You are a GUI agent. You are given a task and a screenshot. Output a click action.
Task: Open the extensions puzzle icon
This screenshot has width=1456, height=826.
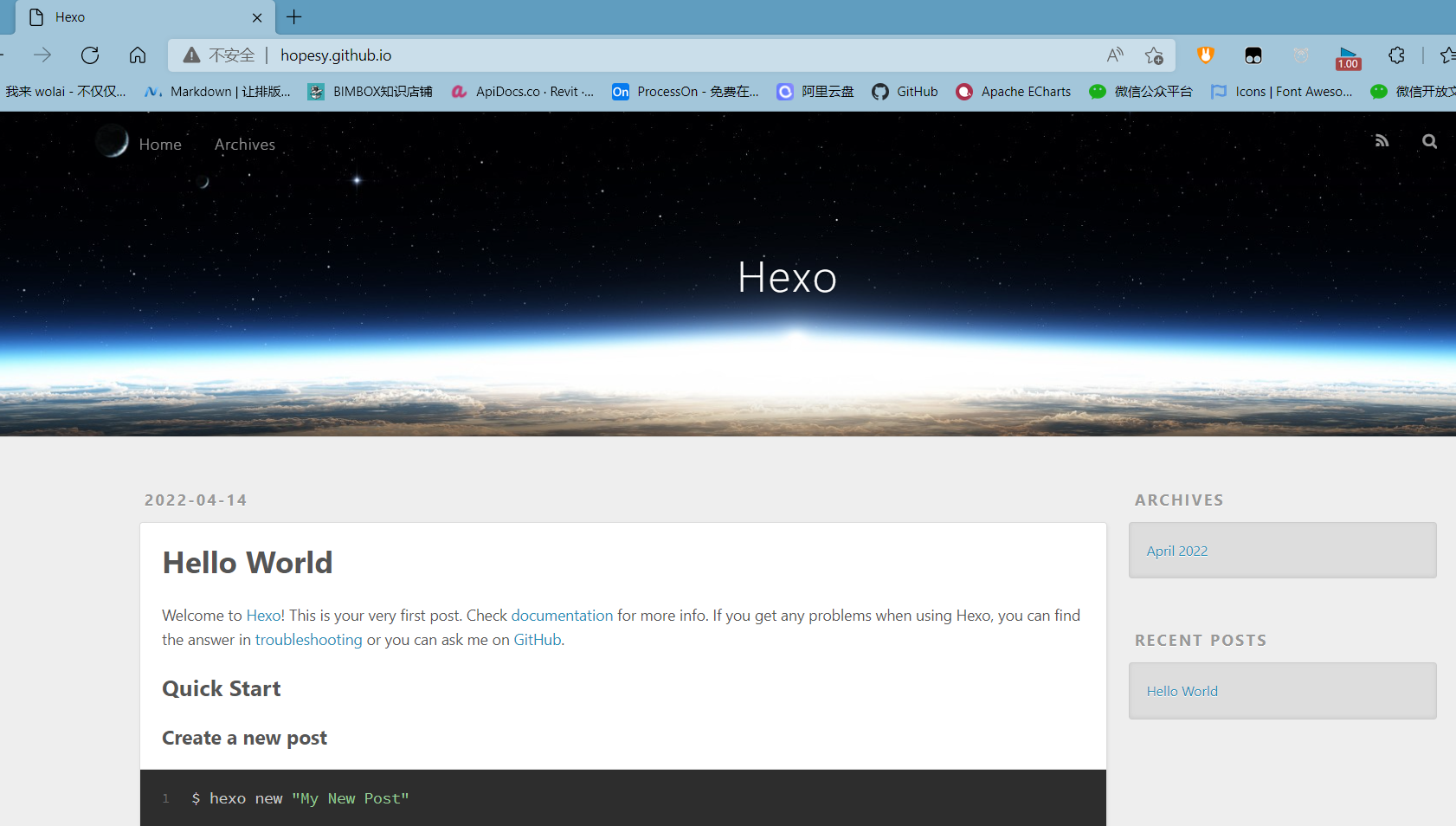[1396, 55]
